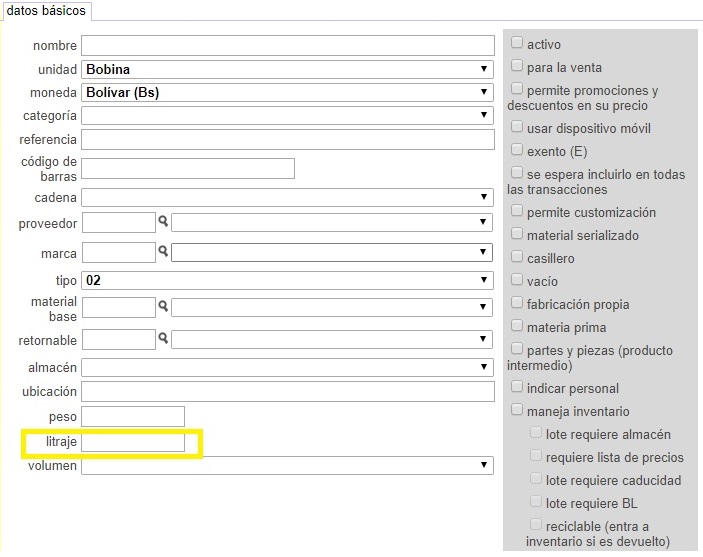This screenshot has height=557, width=703.
Task: Expand the tipo dropdown showing 02
Action: click(287, 280)
